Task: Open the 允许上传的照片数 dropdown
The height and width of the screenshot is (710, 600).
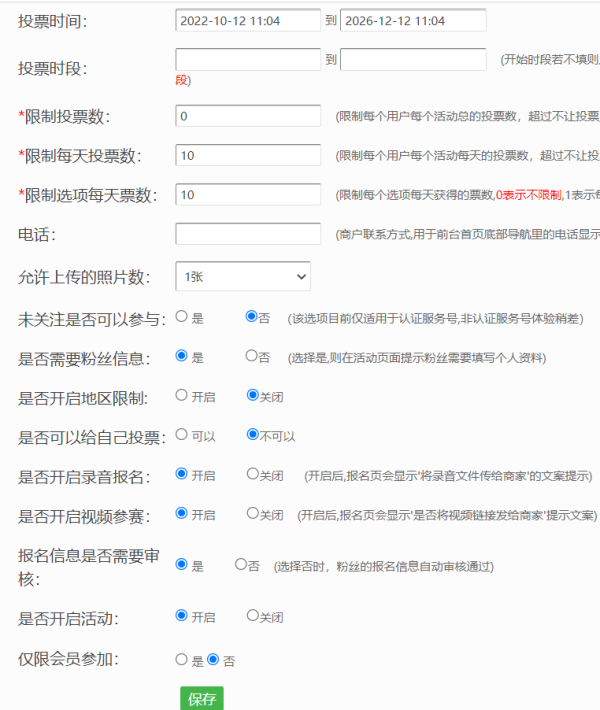Action: 243,276
